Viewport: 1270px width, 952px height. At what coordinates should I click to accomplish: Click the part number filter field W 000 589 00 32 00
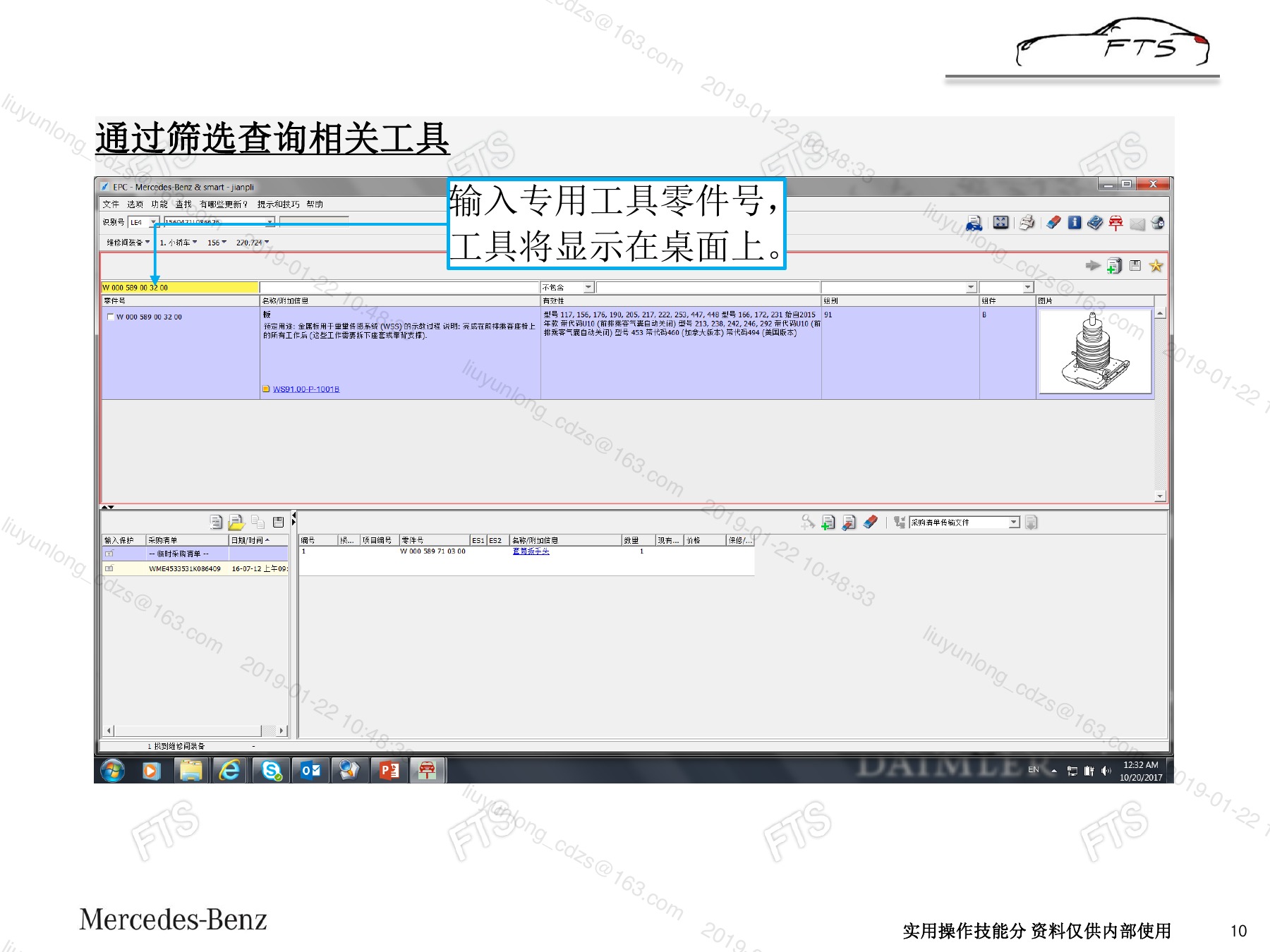tap(180, 287)
